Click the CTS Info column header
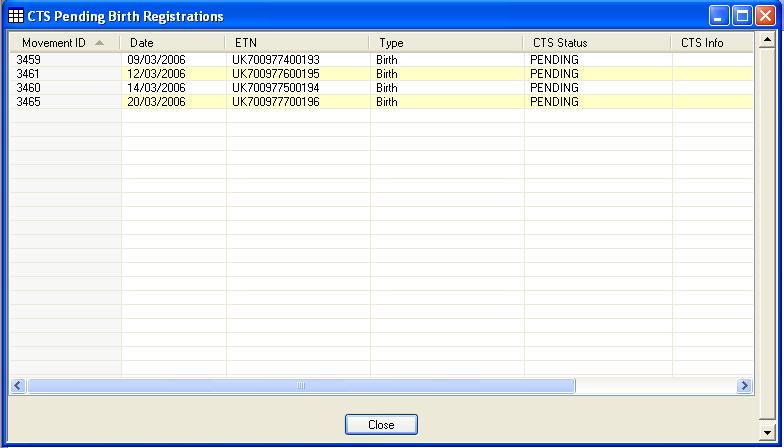Image resolution: width=784 pixels, height=448 pixels. click(x=710, y=43)
